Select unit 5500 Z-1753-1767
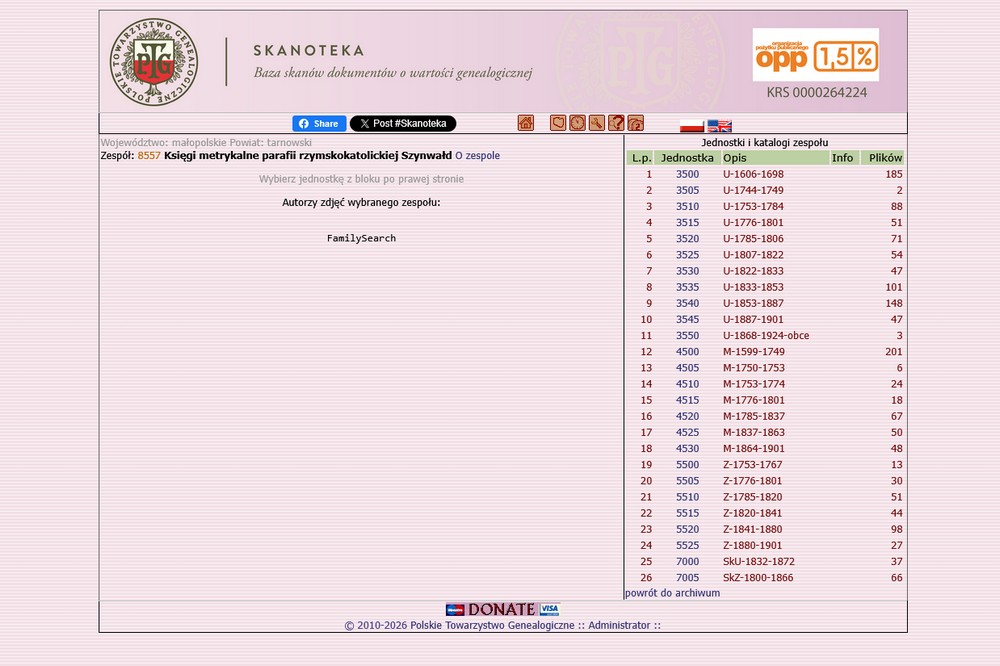 (x=687, y=465)
